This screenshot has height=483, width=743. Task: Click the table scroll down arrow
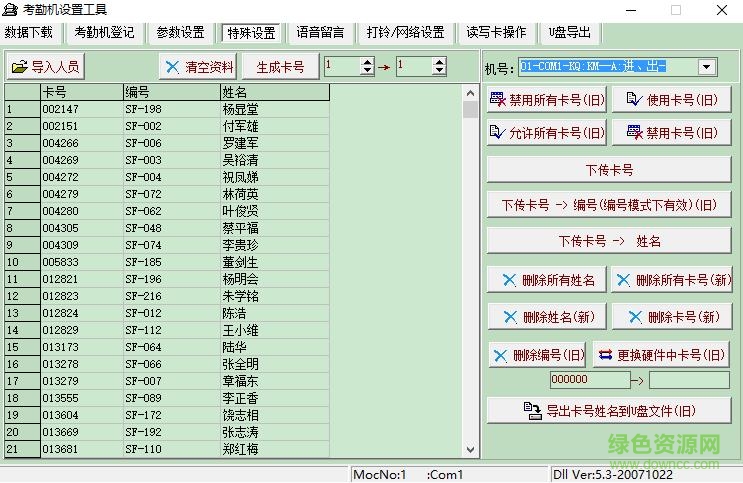(x=471, y=449)
